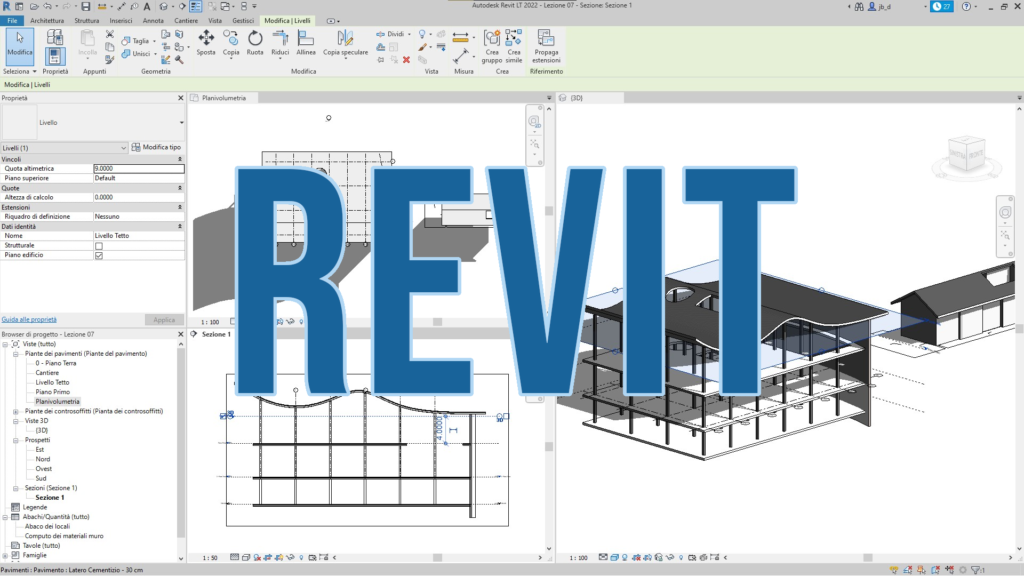Click the Save icon in quick access toolbar
Image resolution: width=1024 pixels, height=576 pixels.
86,7
